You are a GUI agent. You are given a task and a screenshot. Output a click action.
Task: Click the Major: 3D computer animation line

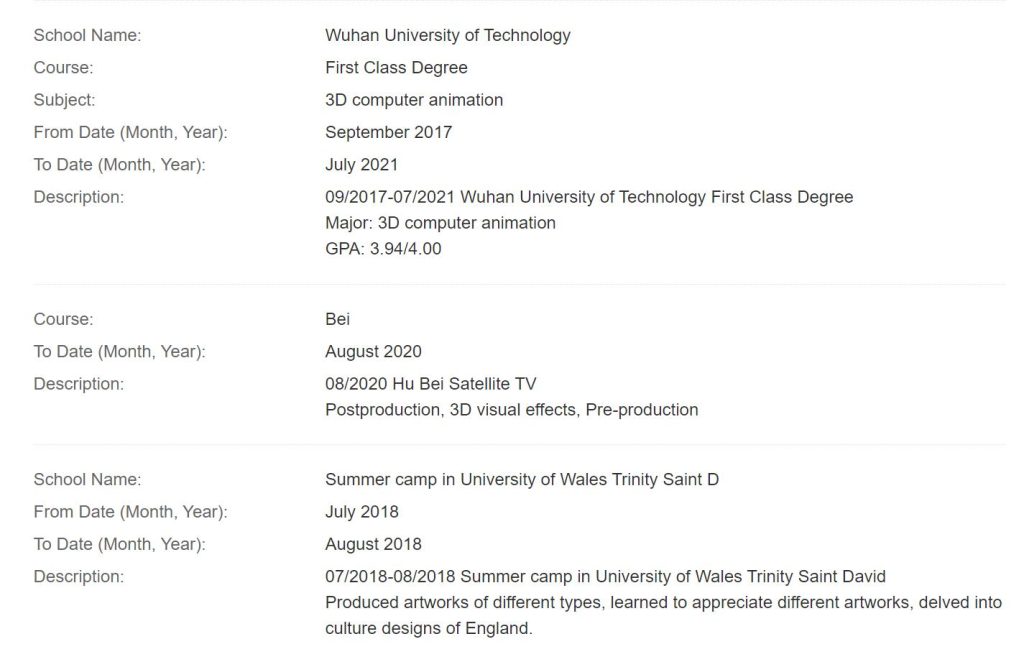(440, 223)
